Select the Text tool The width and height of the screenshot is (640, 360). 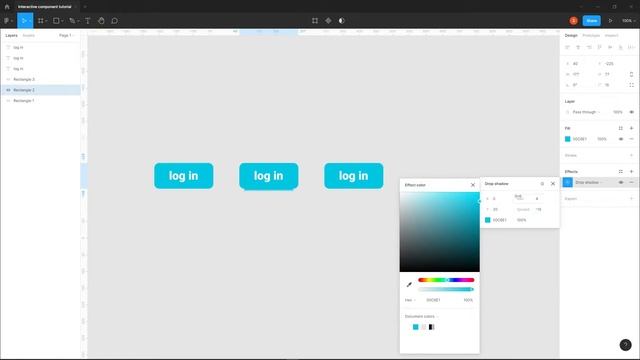pos(87,20)
